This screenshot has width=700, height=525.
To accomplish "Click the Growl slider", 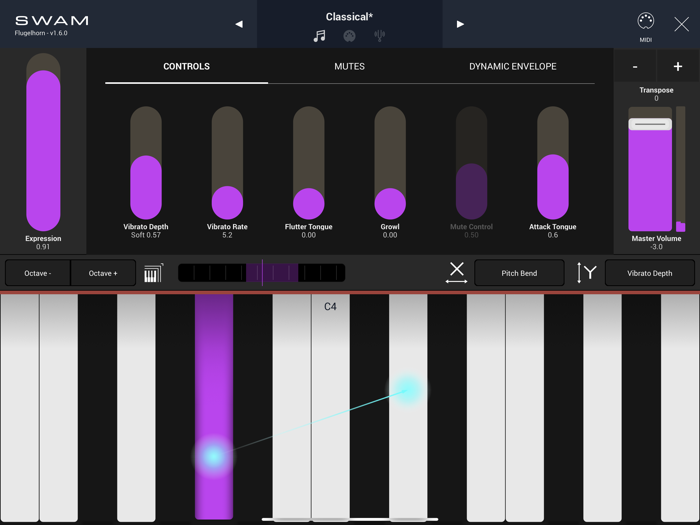I will point(390,163).
